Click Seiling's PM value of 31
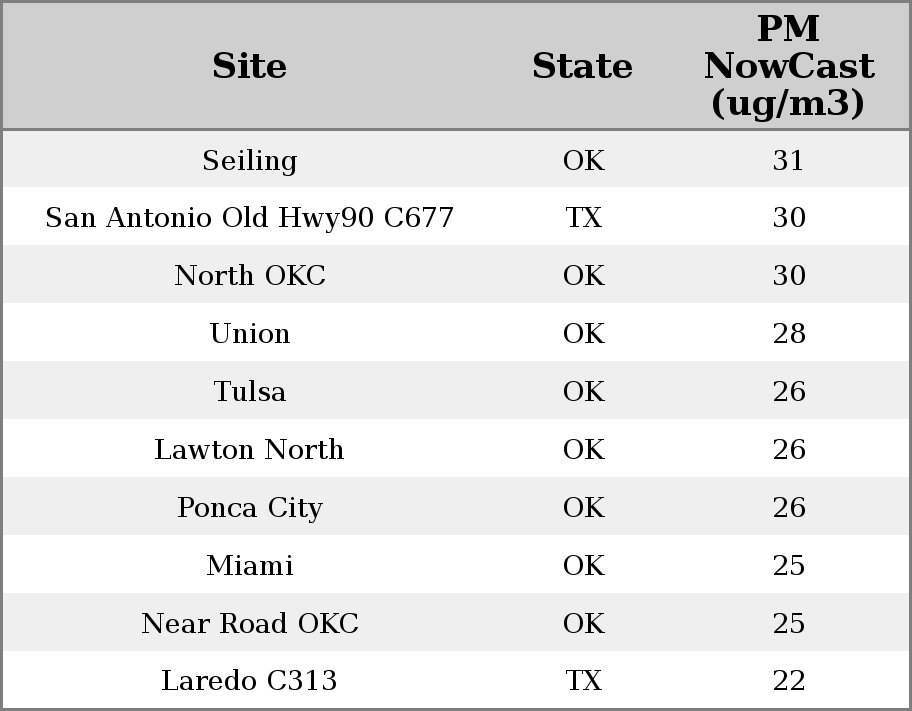The width and height of the screenshot is (912, 711). pyautogui.click(x=788, y=160)
